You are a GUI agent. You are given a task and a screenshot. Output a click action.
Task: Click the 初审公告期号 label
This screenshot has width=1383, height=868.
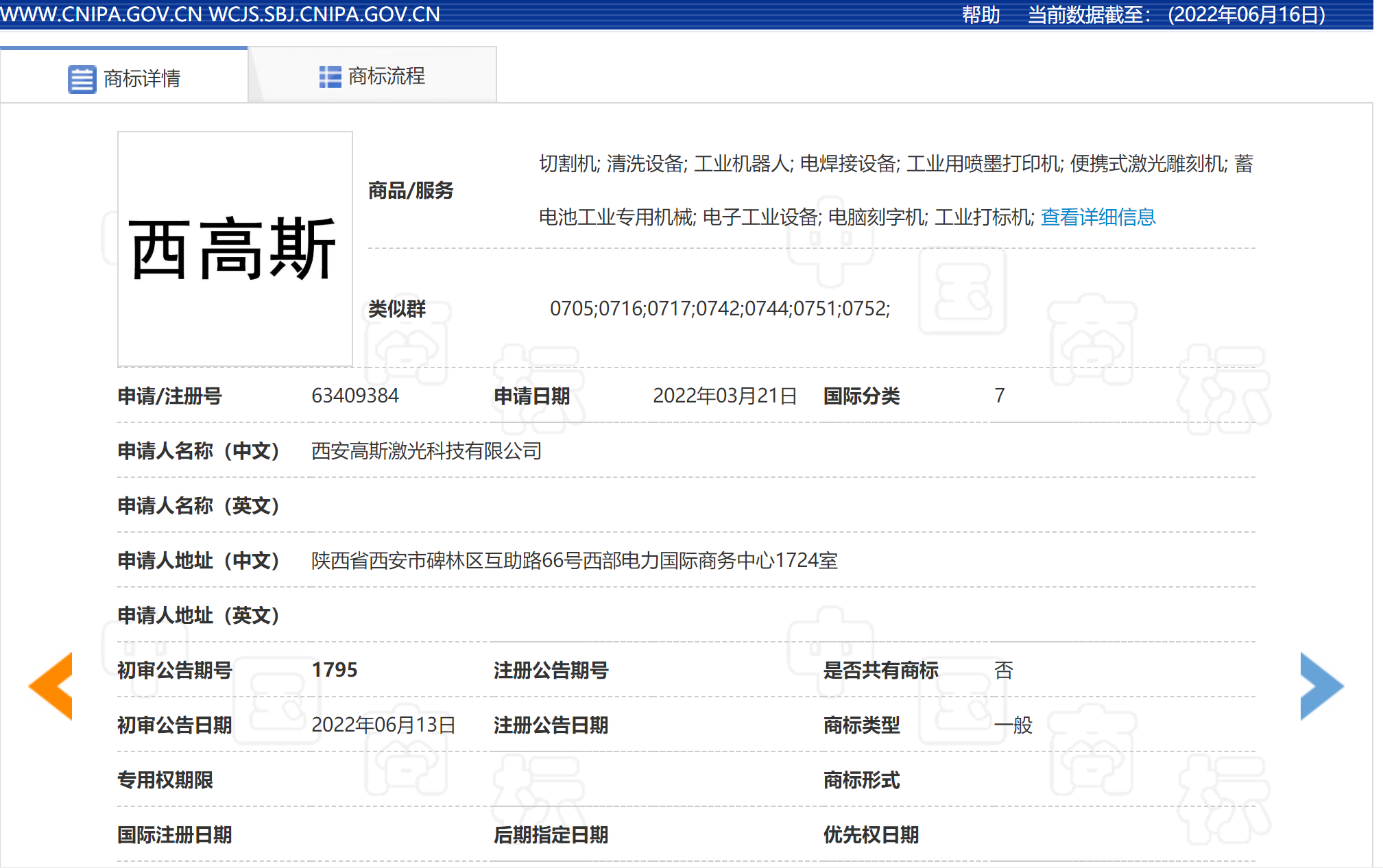[x=175, y=670]
